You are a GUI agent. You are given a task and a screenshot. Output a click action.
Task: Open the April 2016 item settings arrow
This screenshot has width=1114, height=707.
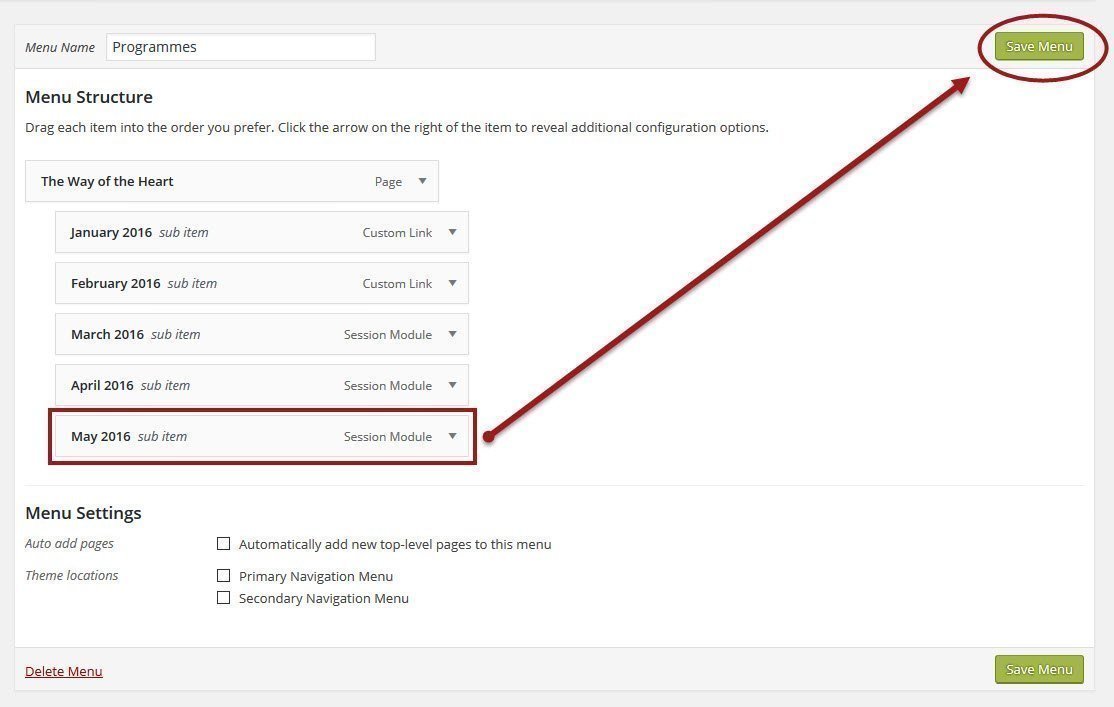point(452,385)
